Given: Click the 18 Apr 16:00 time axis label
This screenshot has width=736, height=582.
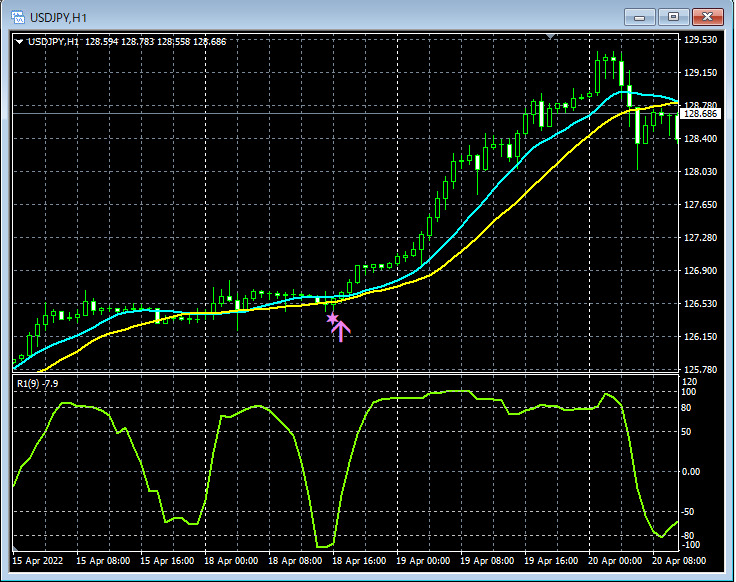Looking at the screenshot, I should 359,561.
